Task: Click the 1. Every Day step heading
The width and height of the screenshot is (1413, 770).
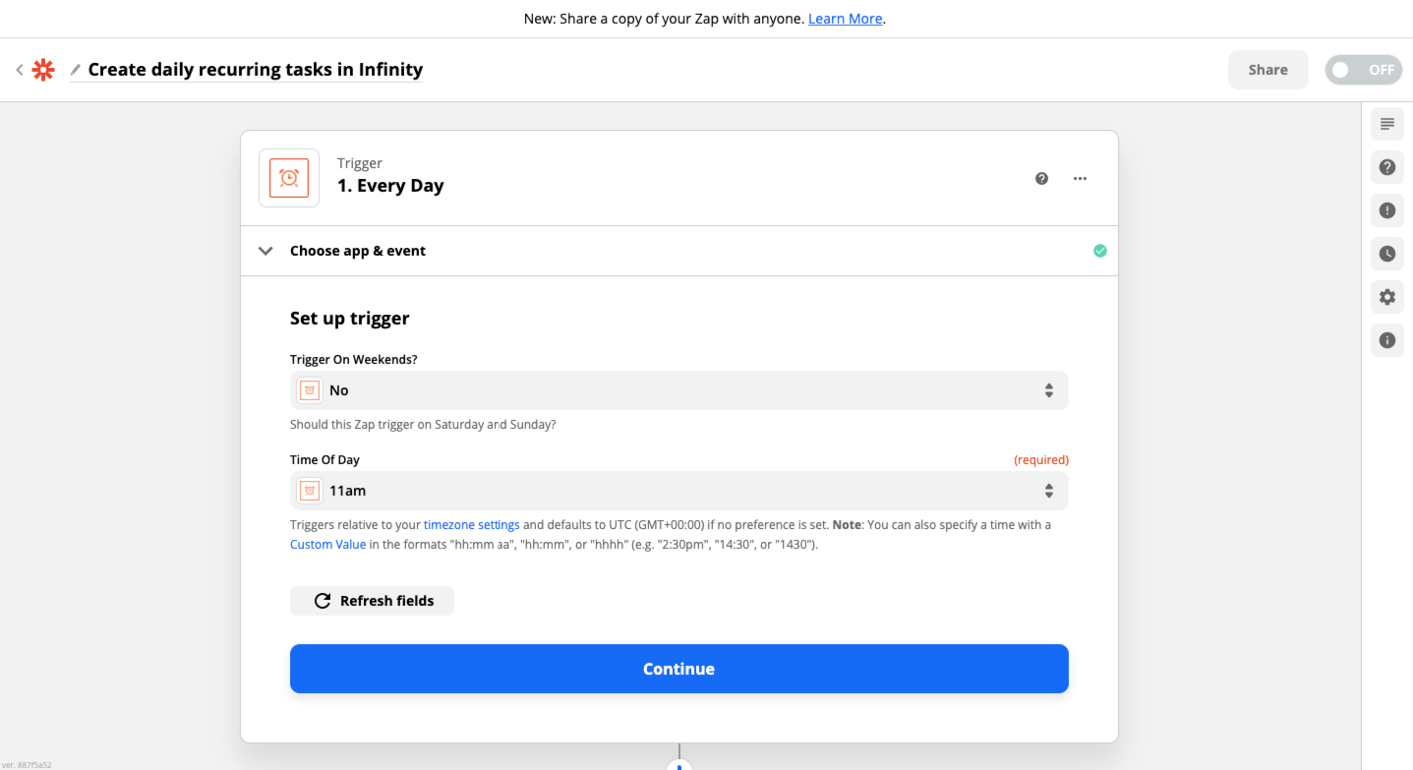Action: click(390, 186)
